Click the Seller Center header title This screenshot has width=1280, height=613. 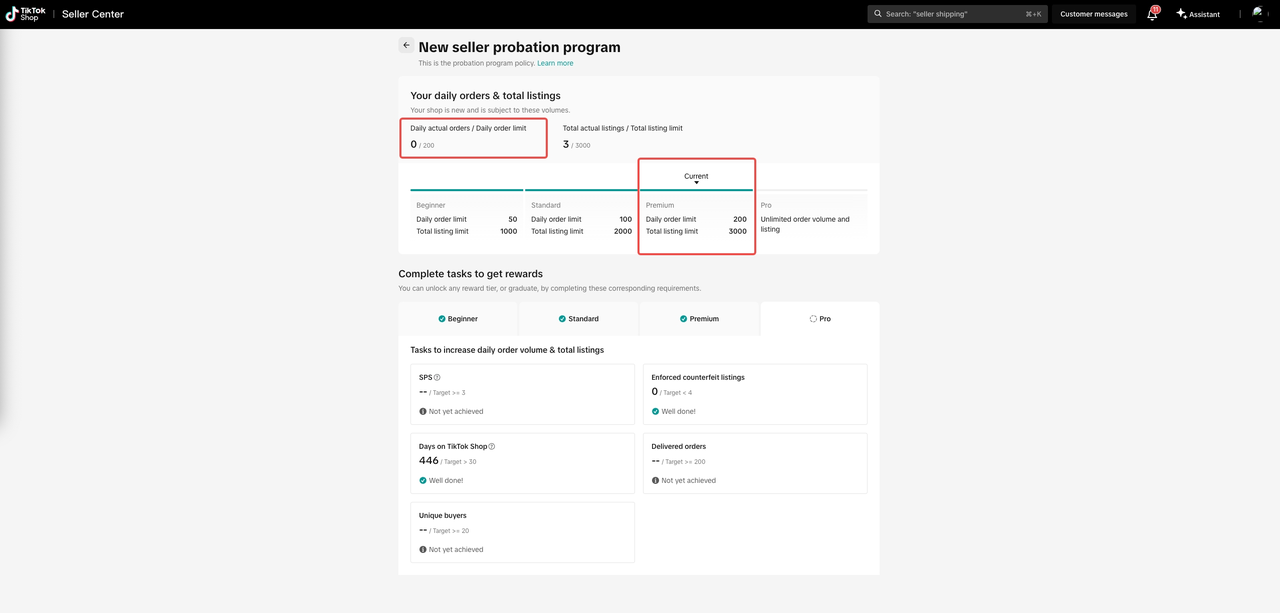(x=93, y=14)
